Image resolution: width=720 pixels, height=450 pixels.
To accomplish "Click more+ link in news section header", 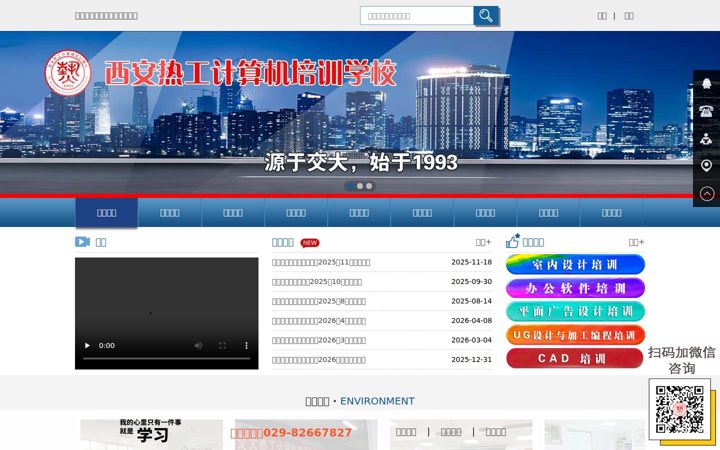I will 484,242.
